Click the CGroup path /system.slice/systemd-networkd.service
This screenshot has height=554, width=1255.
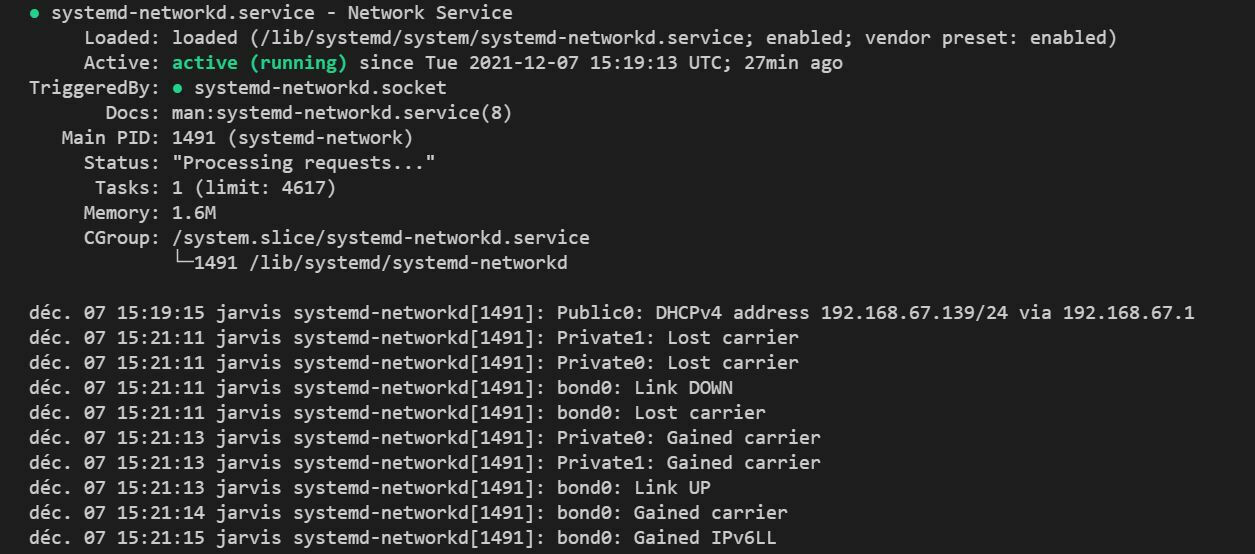380,238
